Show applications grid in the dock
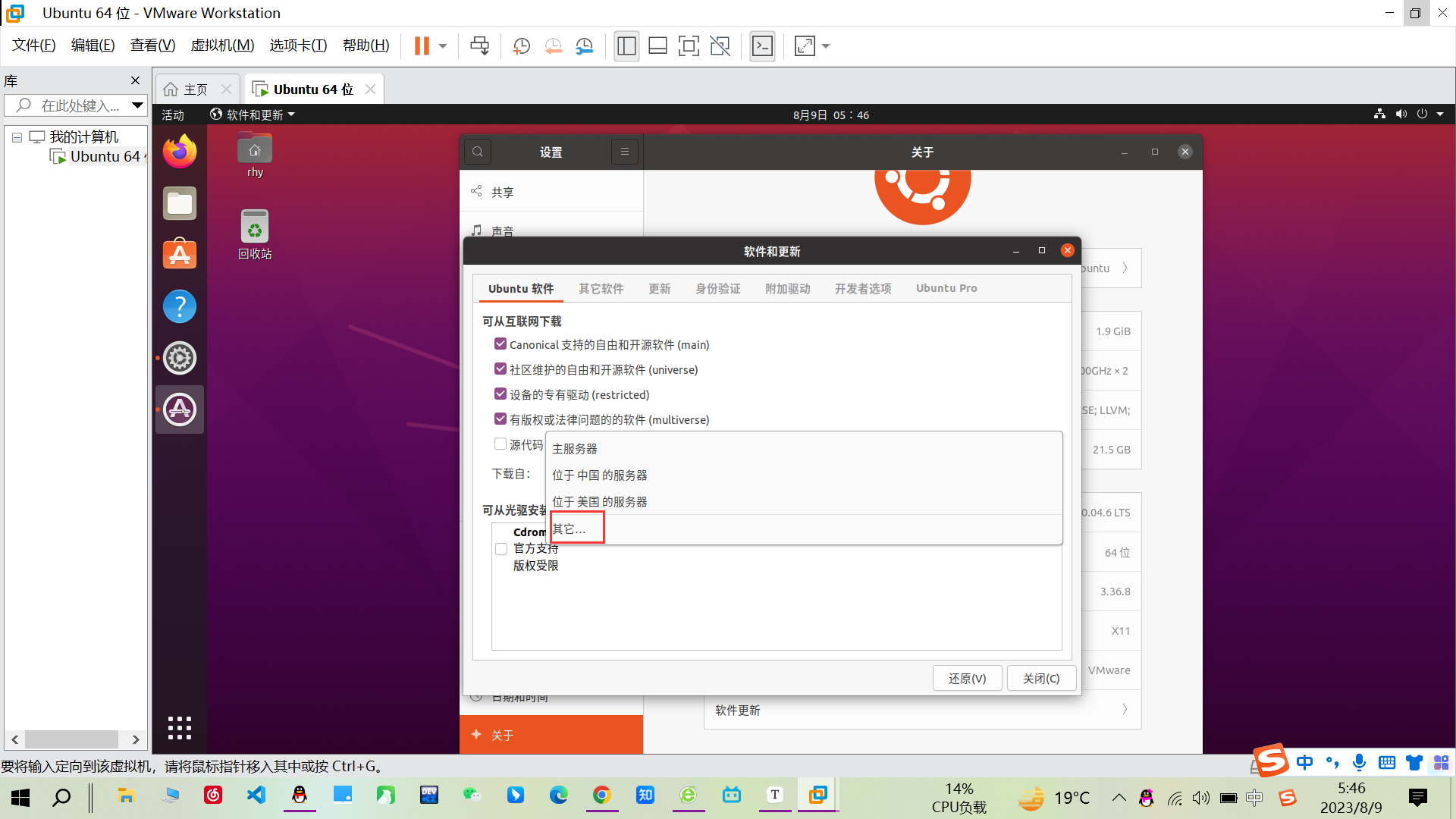Viewport: 1456px width, 819px height. (x=180, y=728)
